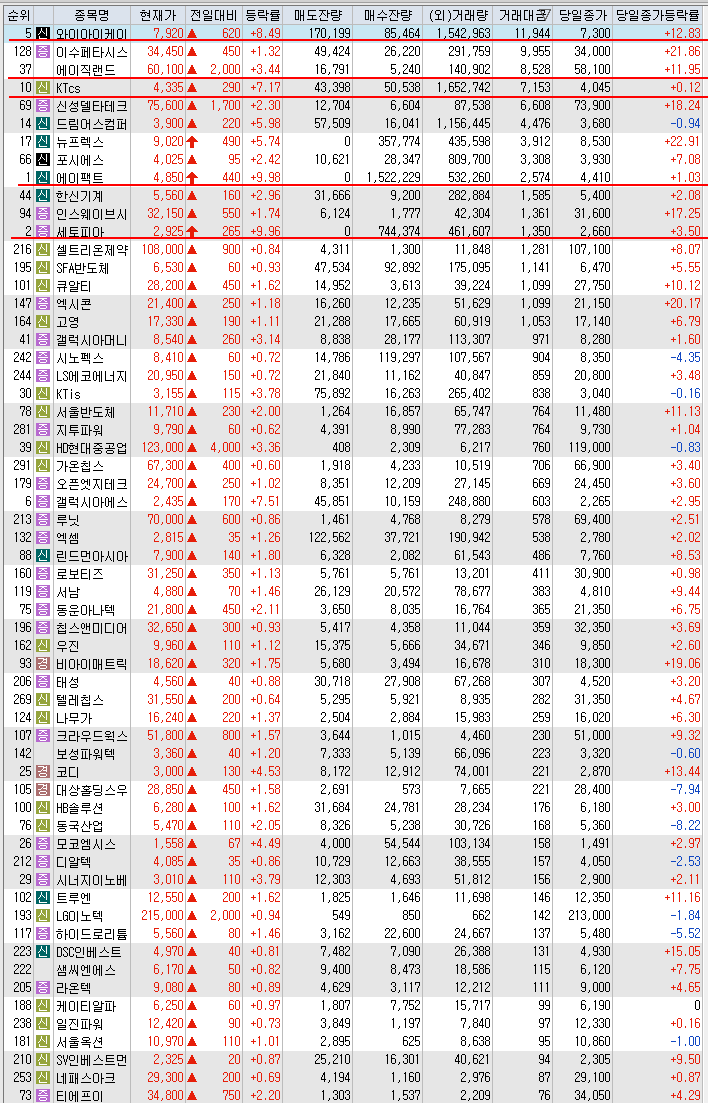Select the stock name 가온칩스

[80, 466]
